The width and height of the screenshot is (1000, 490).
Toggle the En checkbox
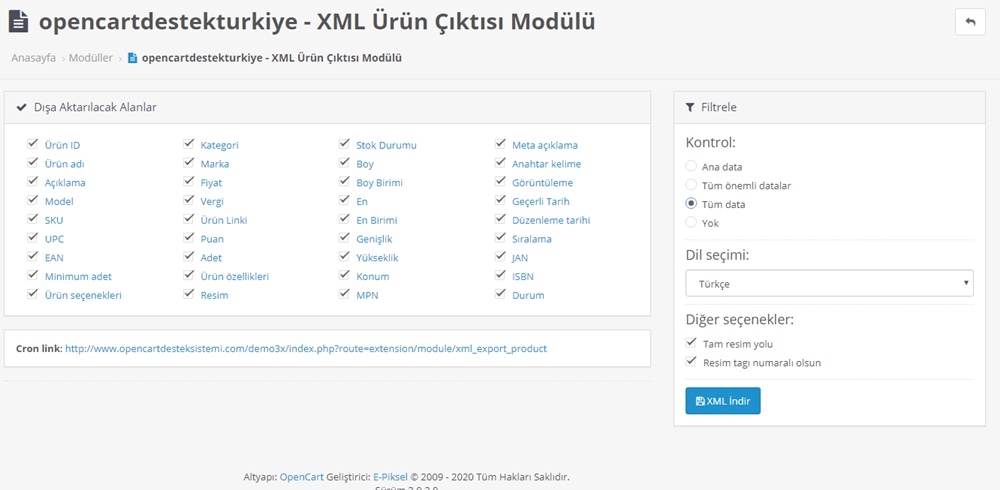[344, 200]
